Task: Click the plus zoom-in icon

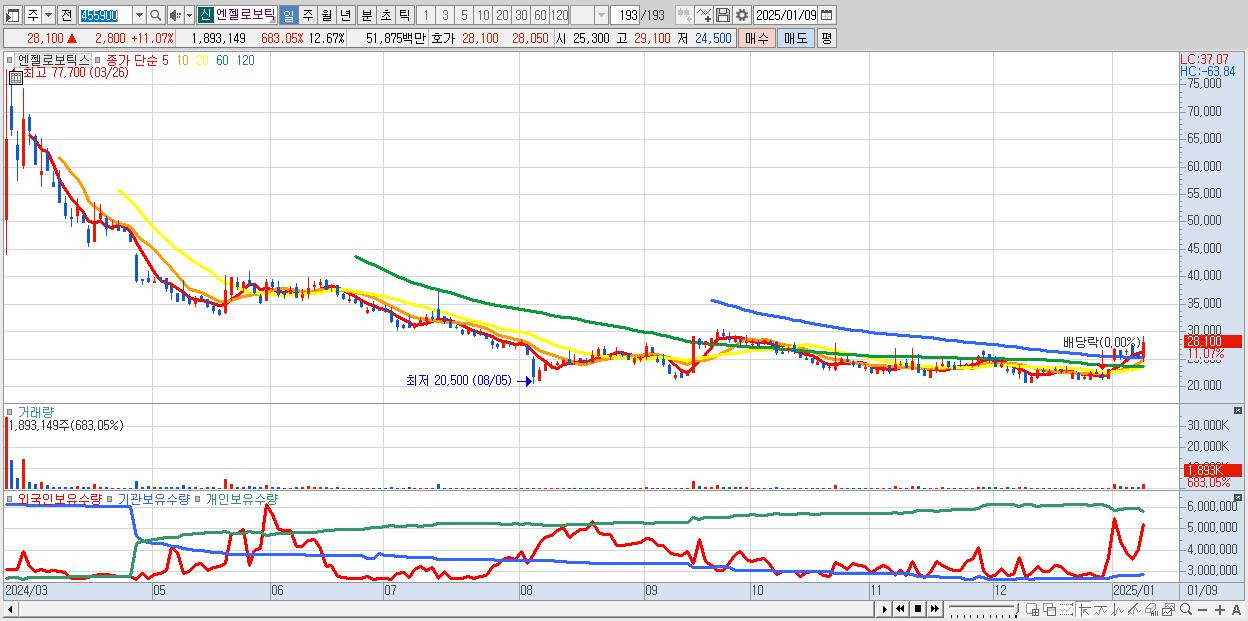Action: point(1220,609)
